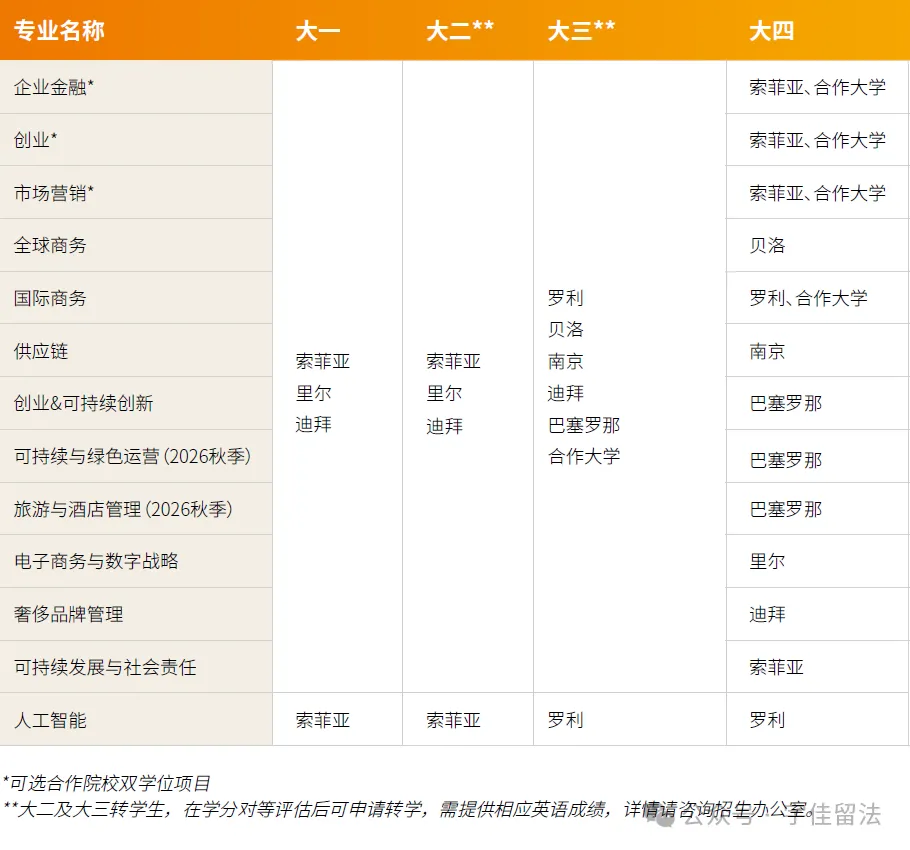
Task: Click the **大二及大三转学生 transfer footnote
Action: tap(408, 809)
